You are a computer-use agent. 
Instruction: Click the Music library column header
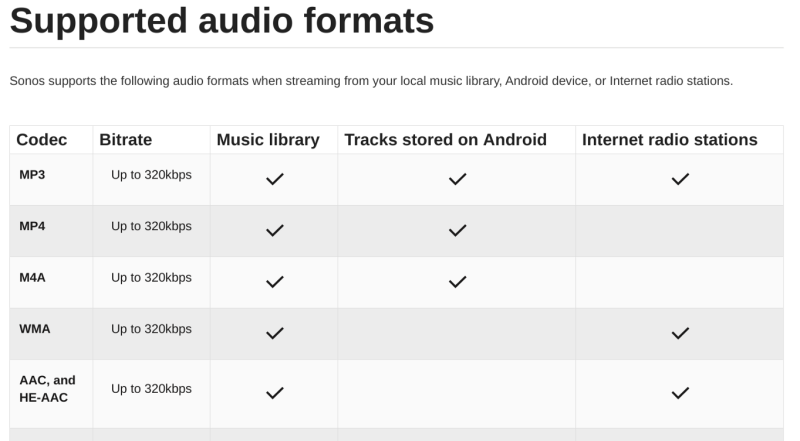tap(268, 140)
